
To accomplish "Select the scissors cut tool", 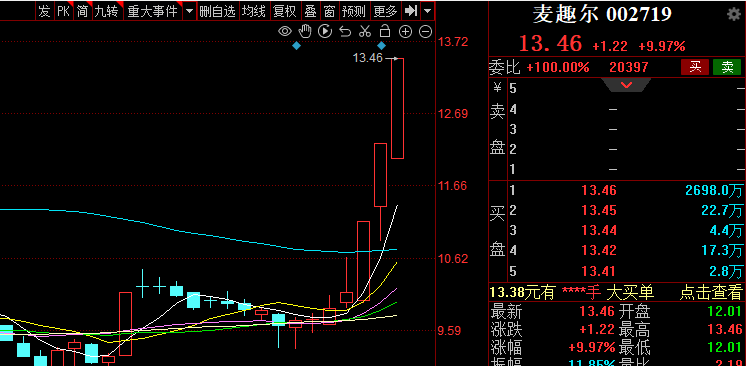I will pos(365,32).
